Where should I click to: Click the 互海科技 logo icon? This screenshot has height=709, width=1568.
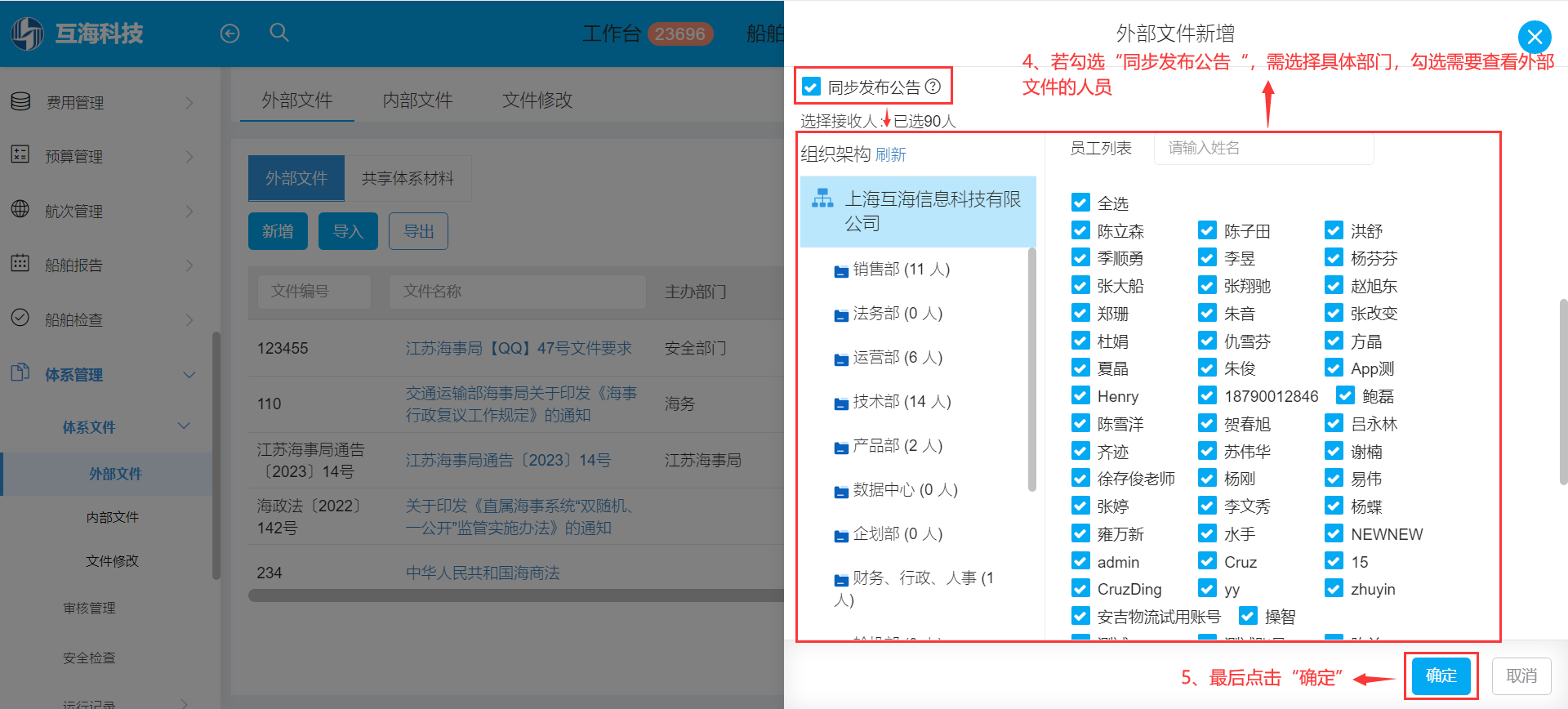[27, 33]
